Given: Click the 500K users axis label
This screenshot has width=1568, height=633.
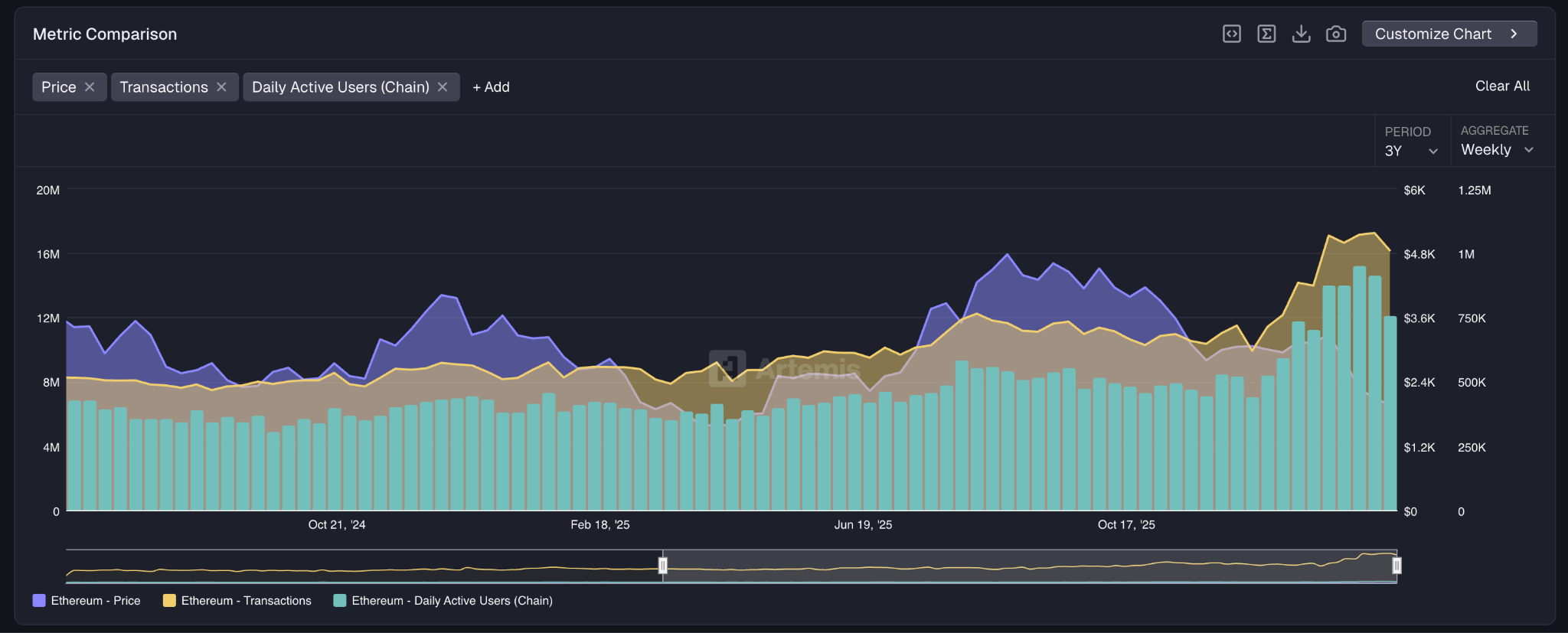Looking at the screenshot, I should [1472, 383].
